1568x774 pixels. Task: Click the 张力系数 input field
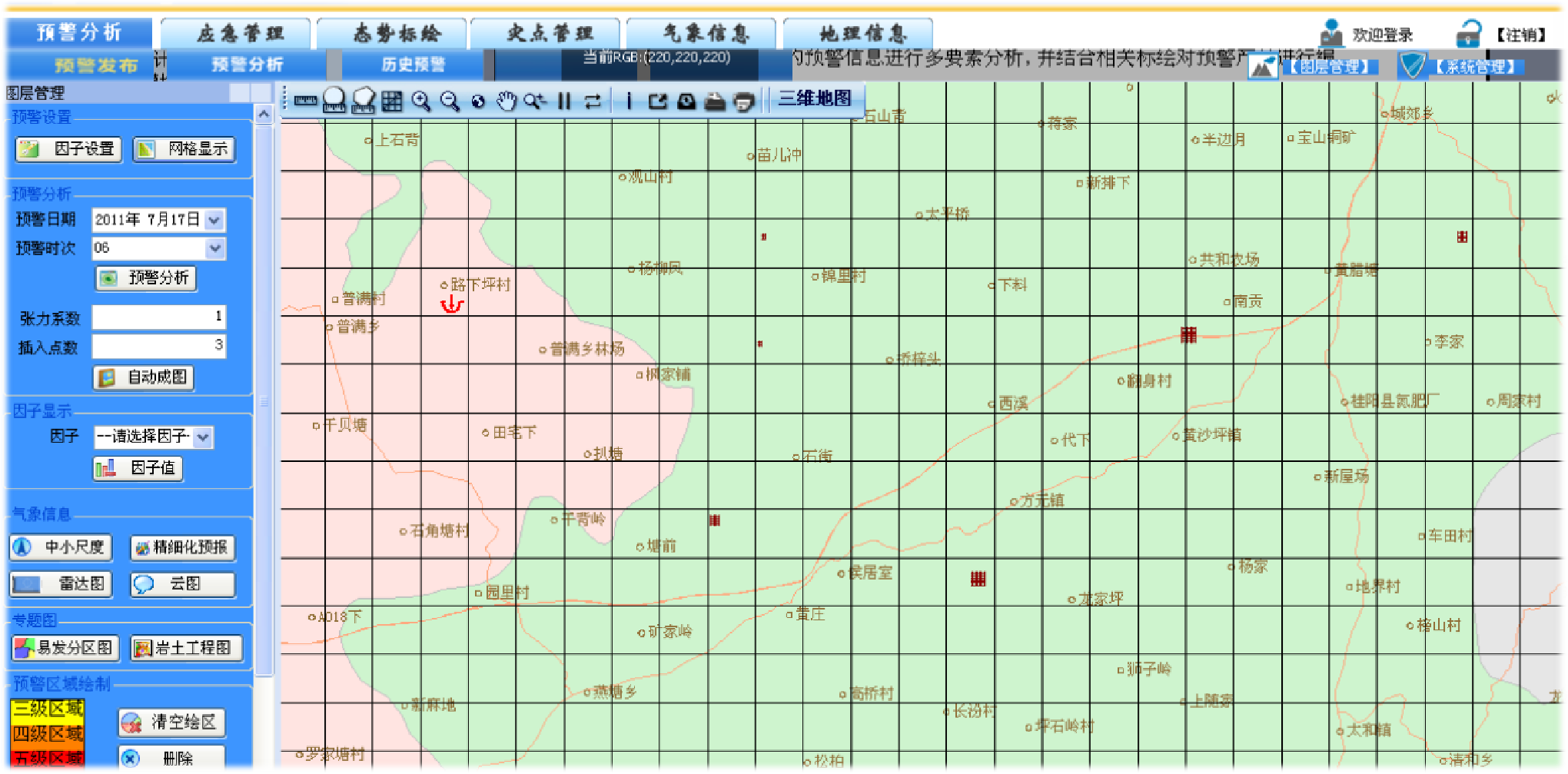tap(158, 317)
